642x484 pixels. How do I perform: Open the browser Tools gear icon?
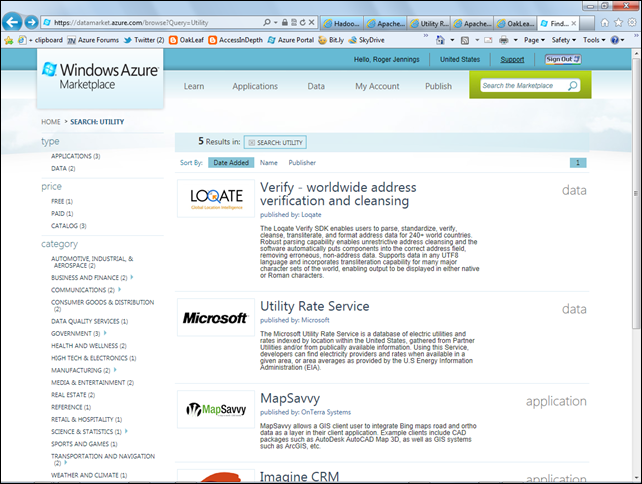(x=632, y=23)
